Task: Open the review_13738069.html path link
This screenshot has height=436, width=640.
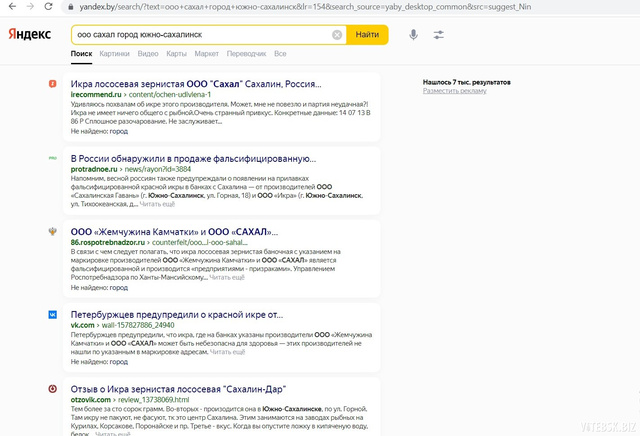Action: click(153, 400)
